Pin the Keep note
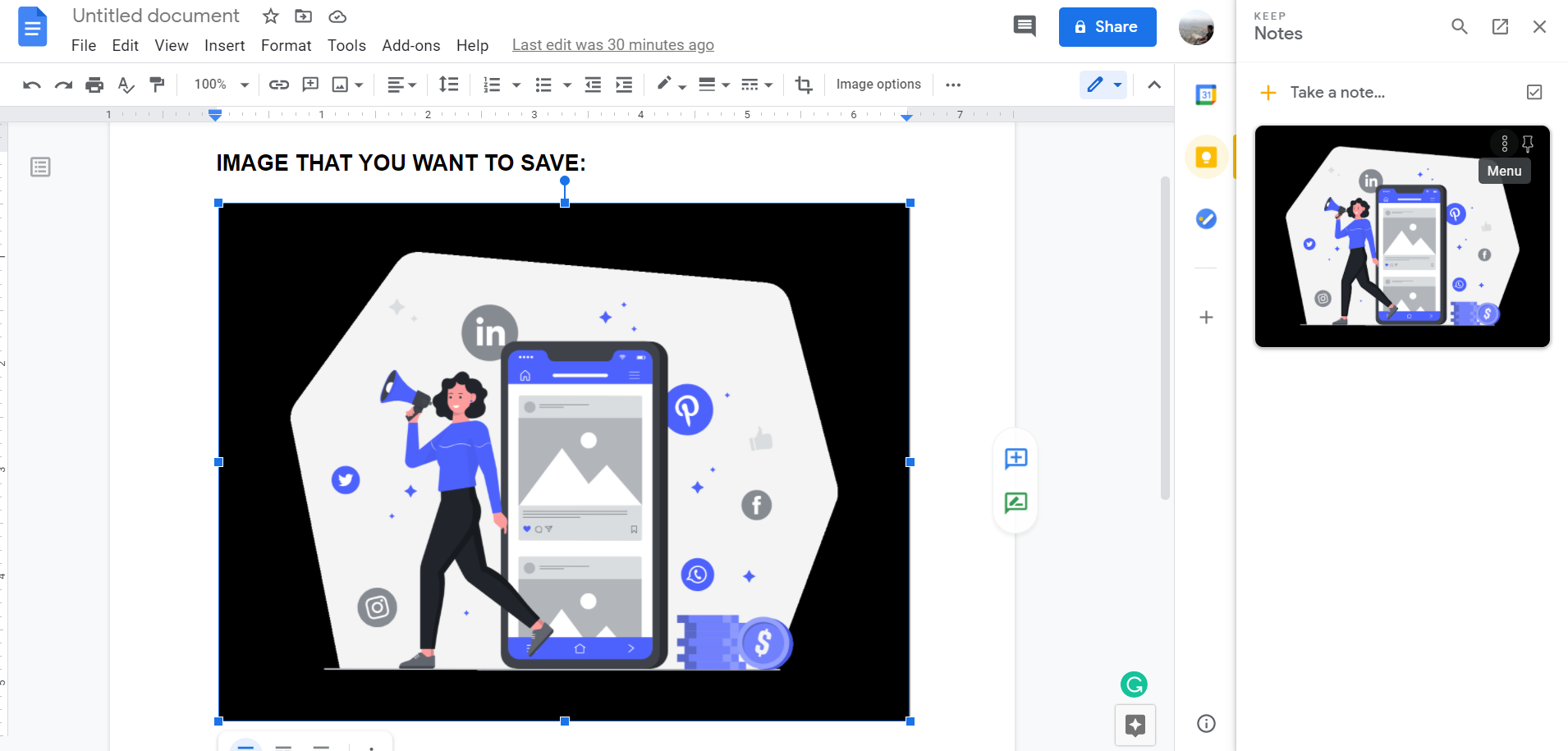Screen dimensions: 1568x751 coord(1528,144)
